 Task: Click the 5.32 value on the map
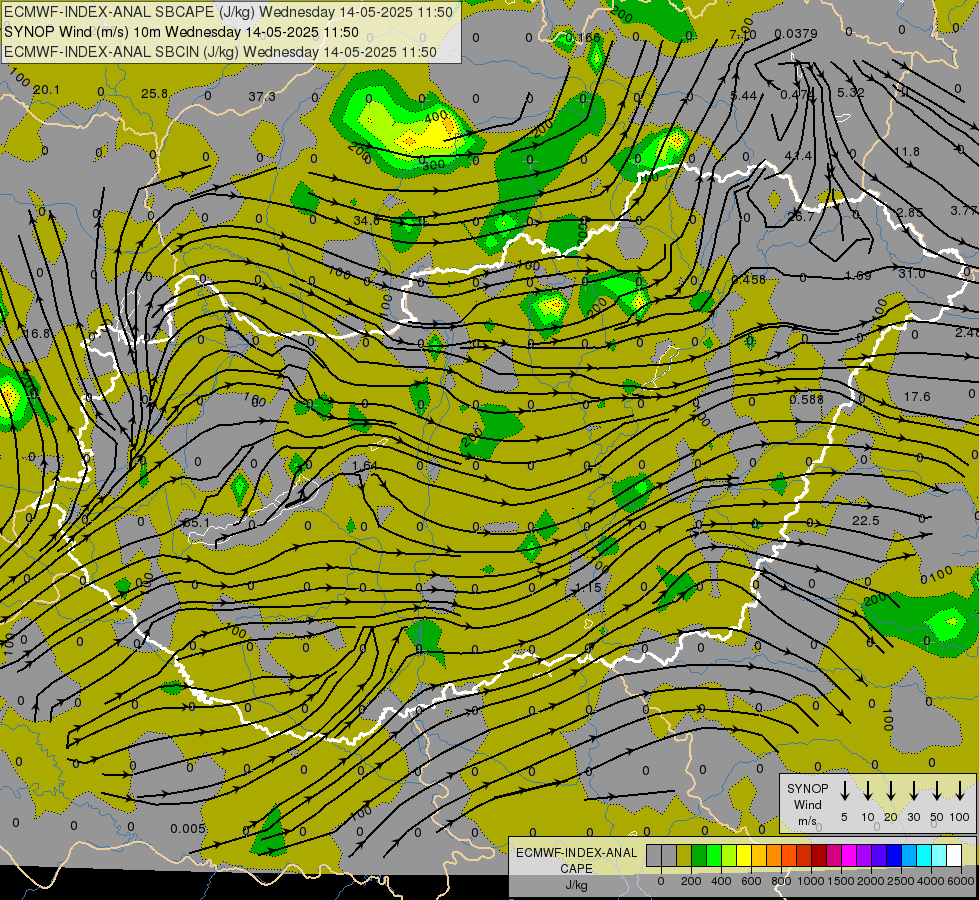(x=850, y=92)
